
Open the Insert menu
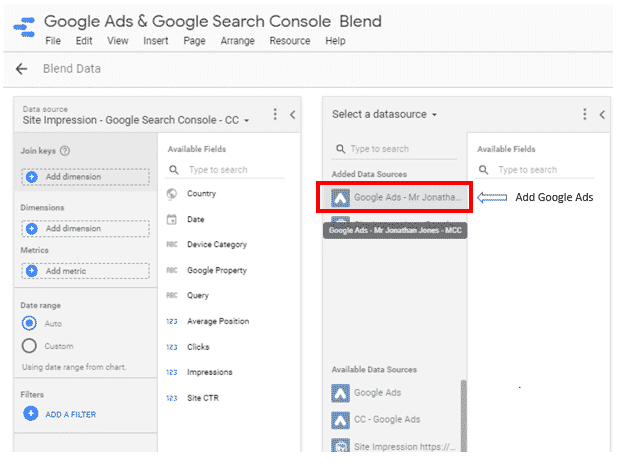tap(155, 41)
